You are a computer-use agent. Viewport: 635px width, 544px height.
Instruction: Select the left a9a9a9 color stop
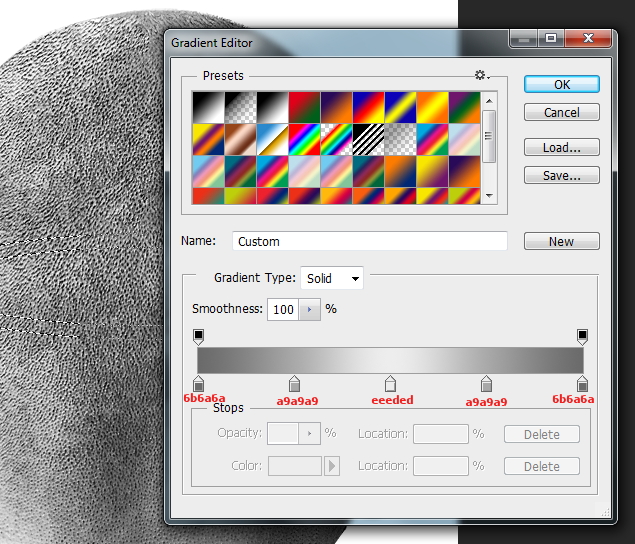[x=294, y=384]
